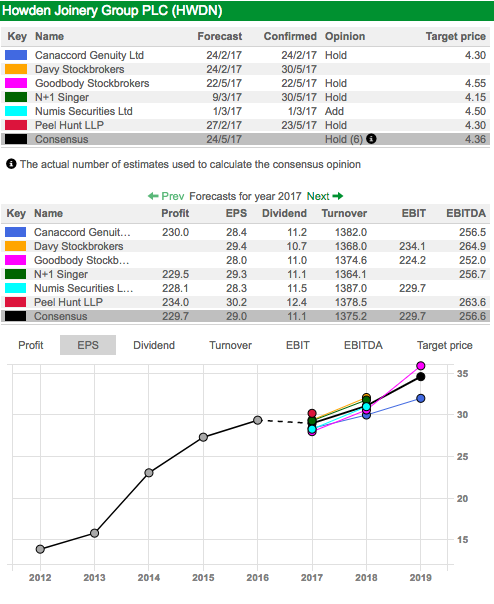494x604 pixels.
Task: Click Numis cyan swatch in 2017 forecasts table
Action: tap(15, 288)
